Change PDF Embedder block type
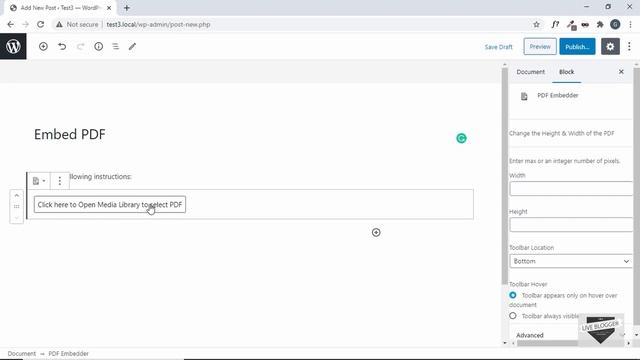This screenshot has width=640, height=360. 39,181
